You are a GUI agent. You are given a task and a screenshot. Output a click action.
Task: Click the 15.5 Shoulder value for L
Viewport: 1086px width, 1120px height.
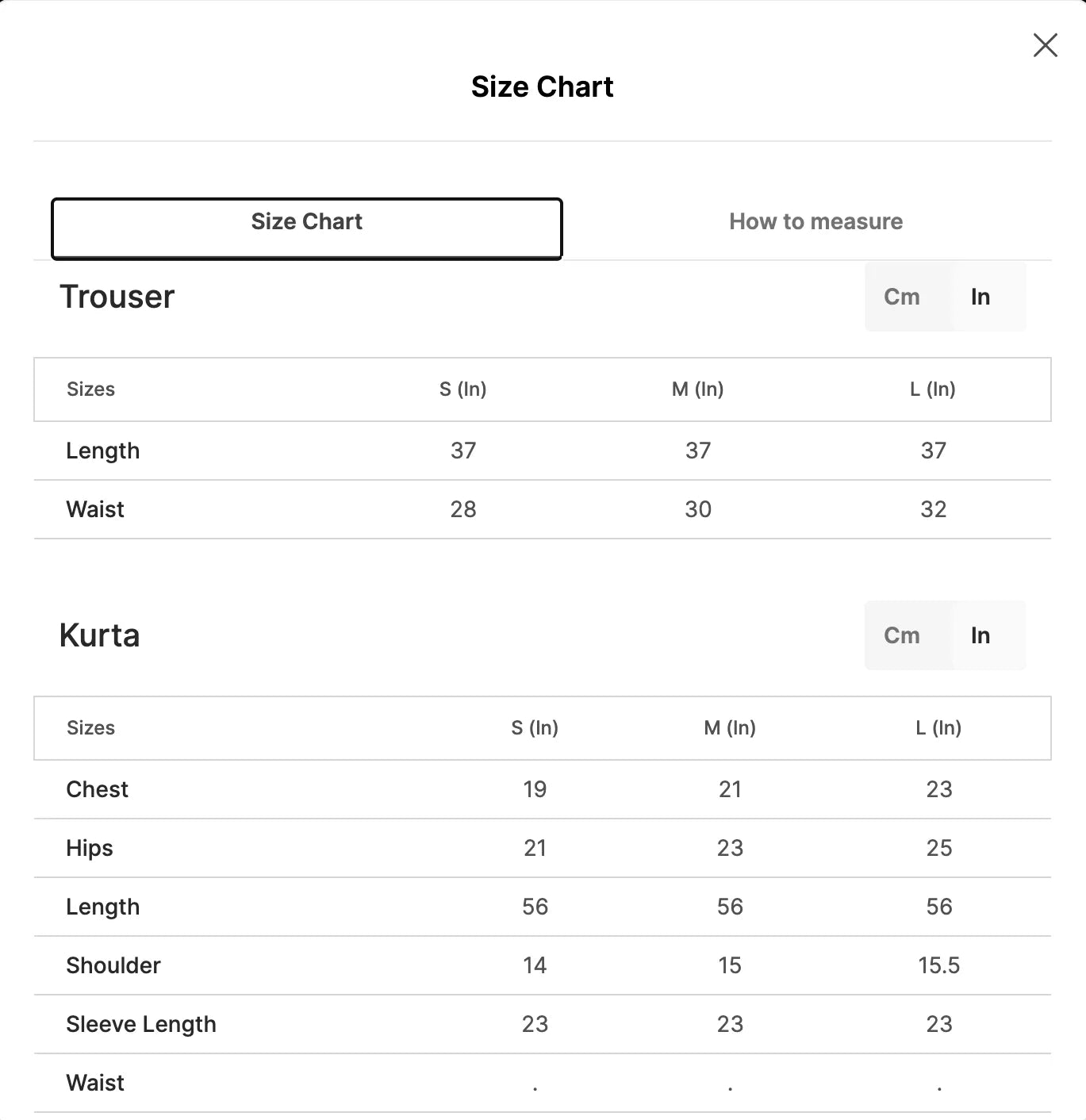(x=939, y=965)
